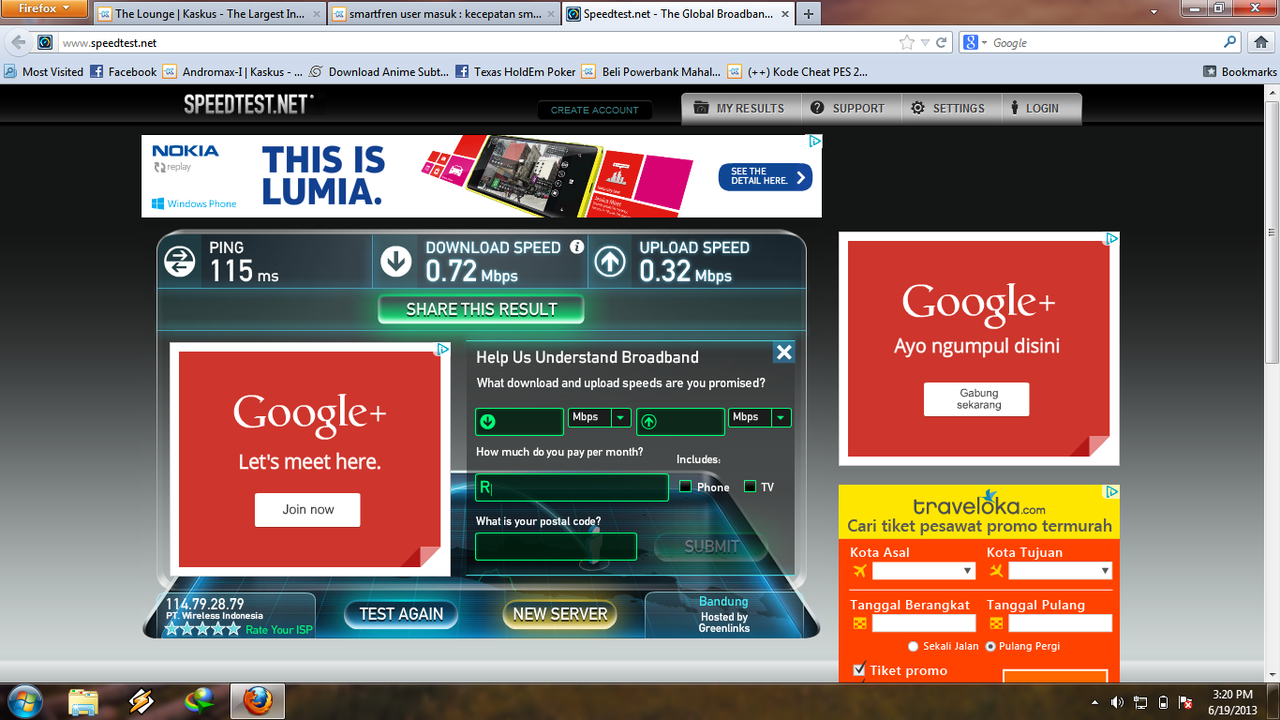Open MY RESULTS menu item
This screenshot has height=720, width=1280.
point(741,108)
